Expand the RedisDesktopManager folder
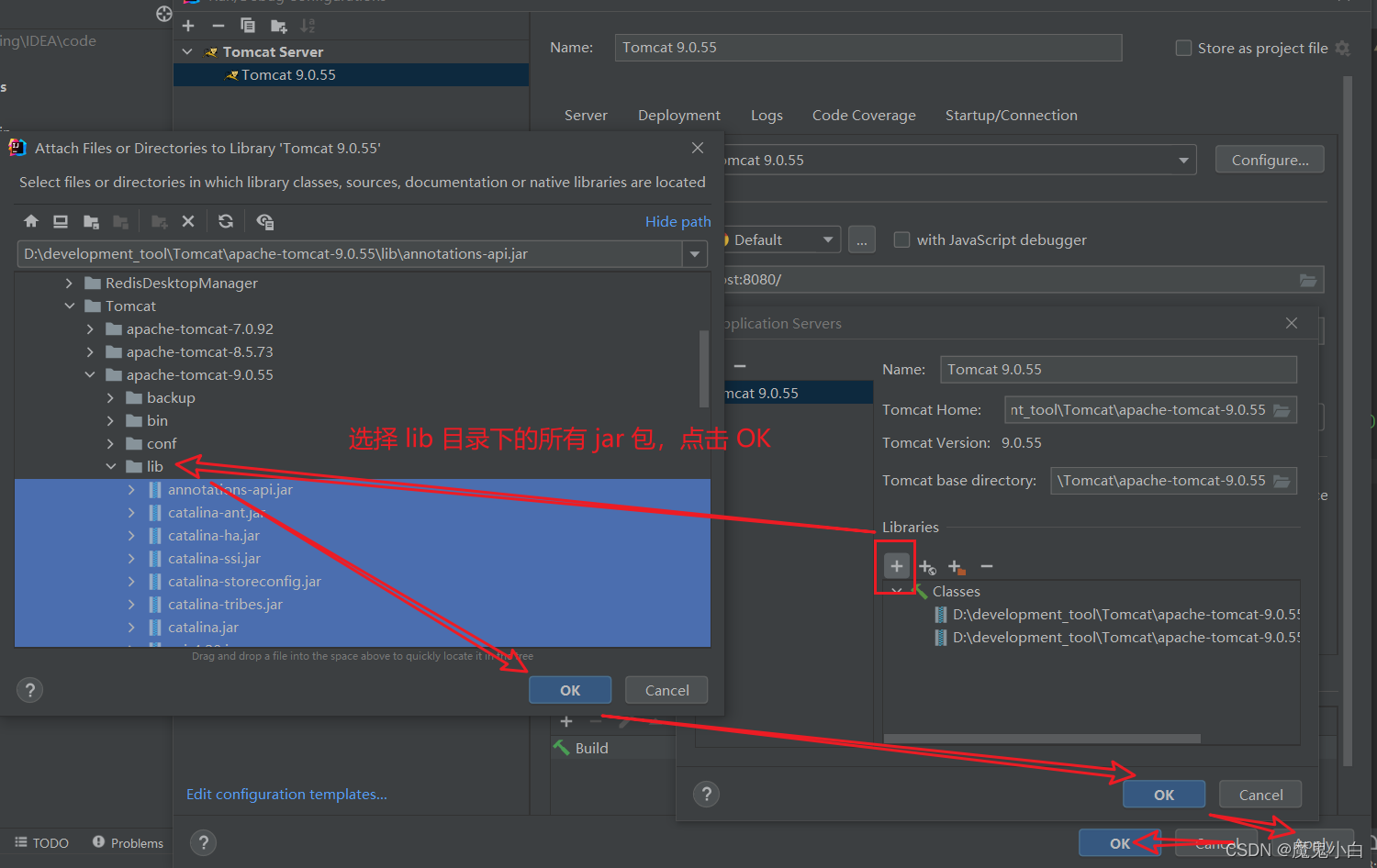This screenshot has height=868, width=1377. pyautogui.click(x=69, y=284)
